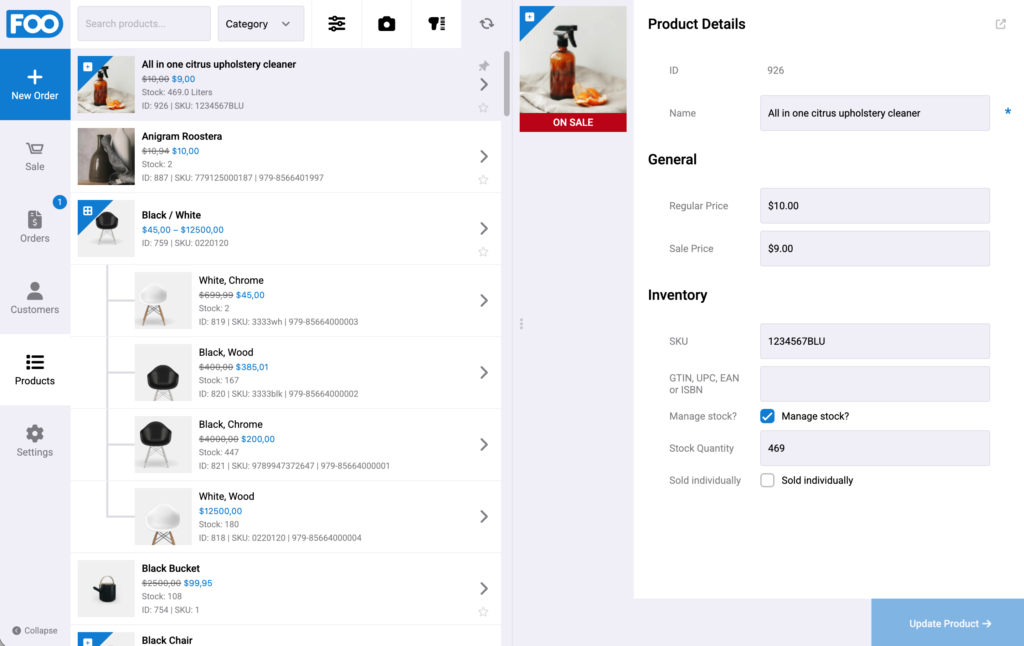Favorite the Black Bucket product star
This screenshot has width=1024, height=646.
pos(483,612)
